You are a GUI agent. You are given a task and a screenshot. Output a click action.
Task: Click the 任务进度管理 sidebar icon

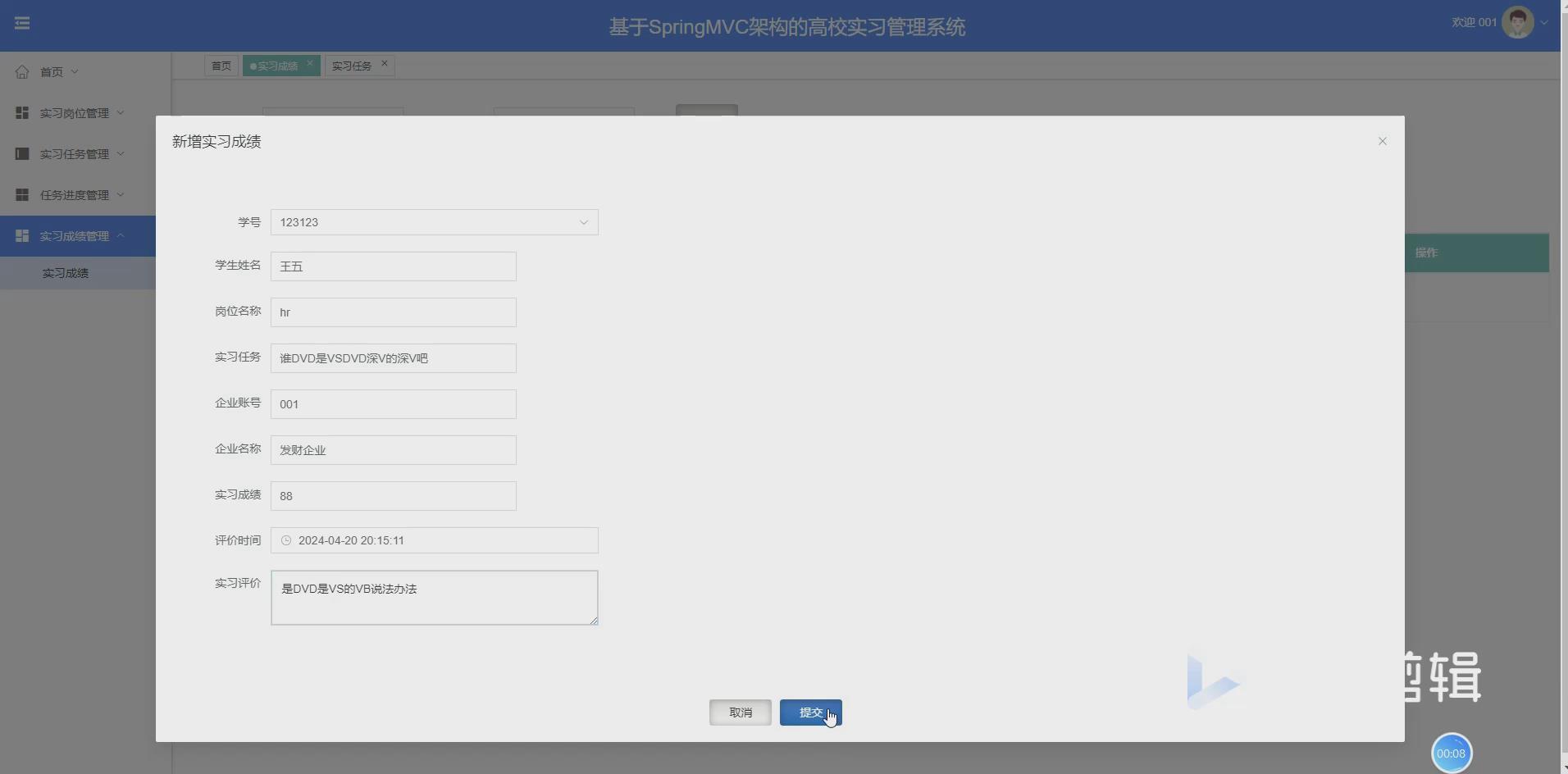click(21, 194)
